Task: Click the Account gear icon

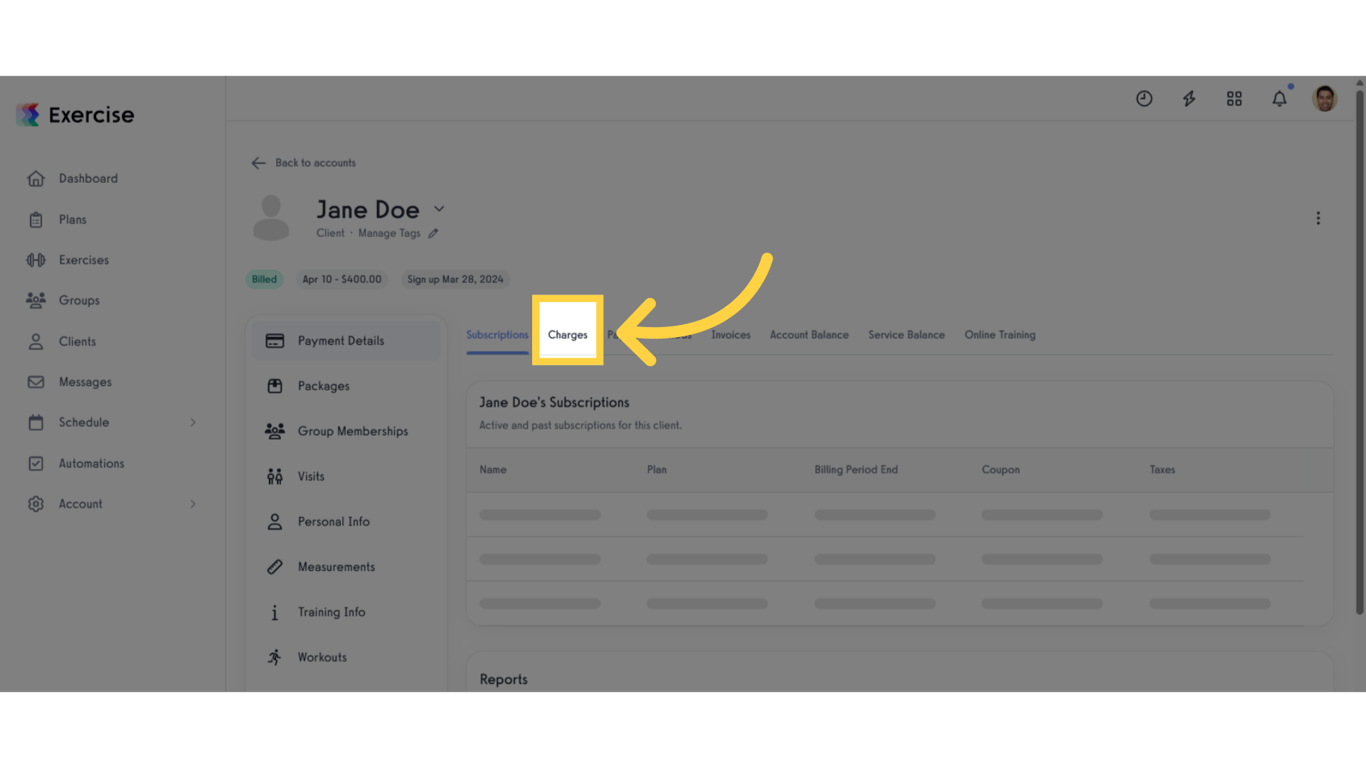Action: click(x=36, y=504)
